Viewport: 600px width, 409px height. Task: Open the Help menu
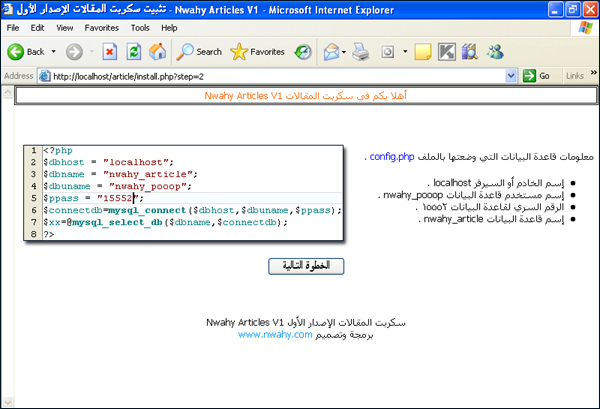click(169, 28)
